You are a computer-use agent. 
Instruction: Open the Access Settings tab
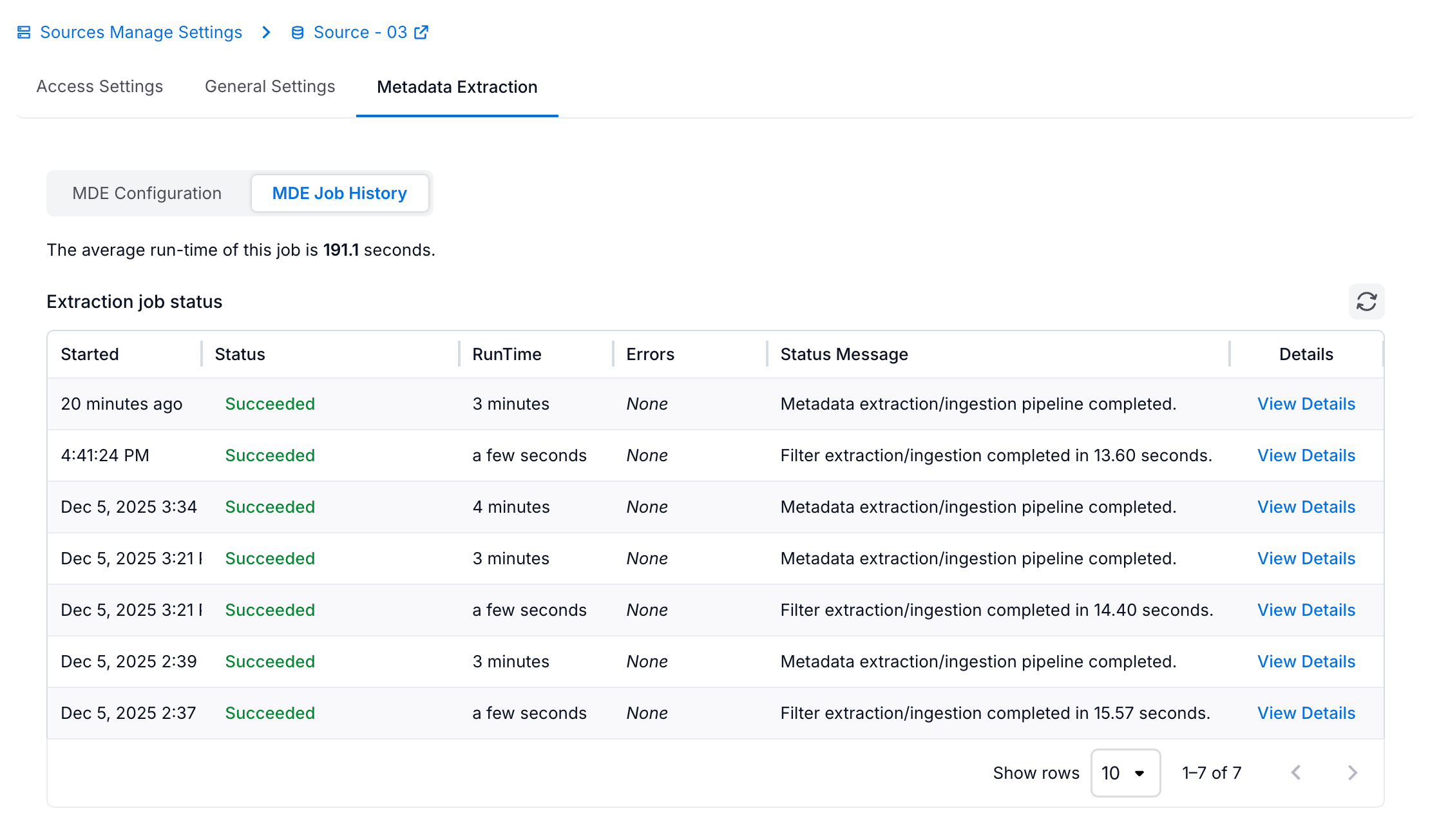[x=100, y=86]
